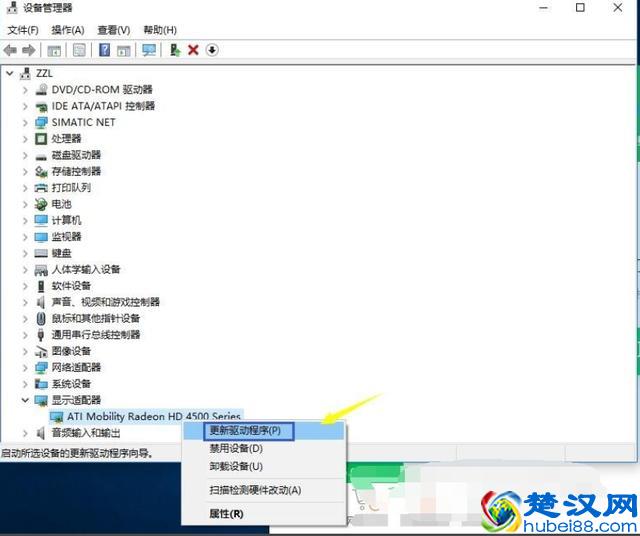
Task: Expand the 音频输入和输出 node
Action: click(25, 433)
